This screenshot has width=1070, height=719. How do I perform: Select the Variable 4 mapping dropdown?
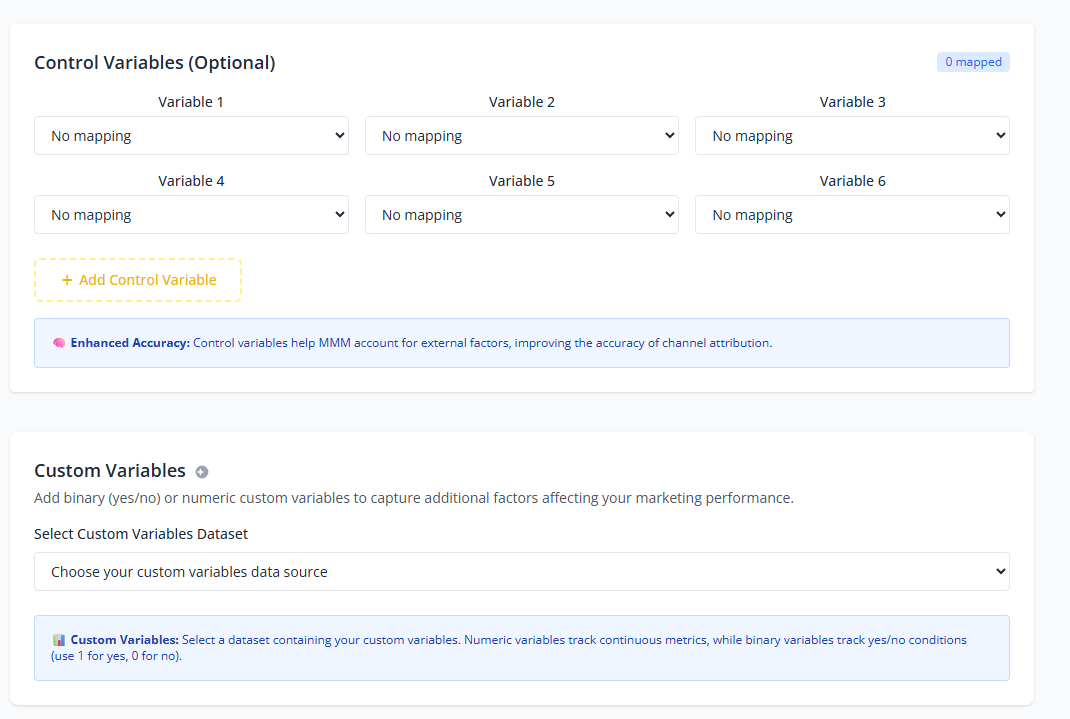(191, 215)
